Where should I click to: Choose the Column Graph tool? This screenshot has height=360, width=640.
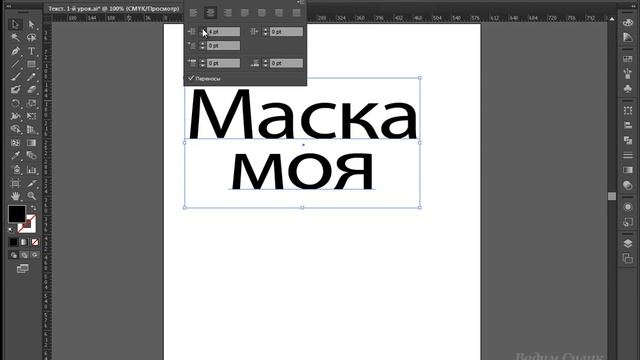[31, 169]
